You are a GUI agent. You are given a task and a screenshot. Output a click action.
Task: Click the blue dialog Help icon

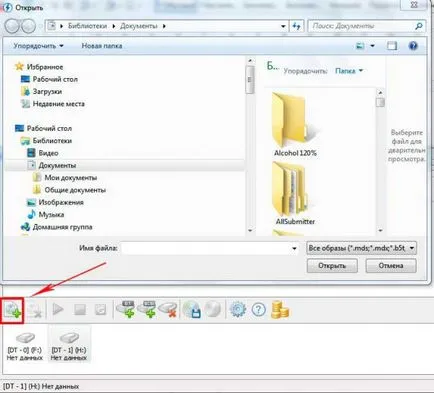pyautogui.click(x=413, y=46)
